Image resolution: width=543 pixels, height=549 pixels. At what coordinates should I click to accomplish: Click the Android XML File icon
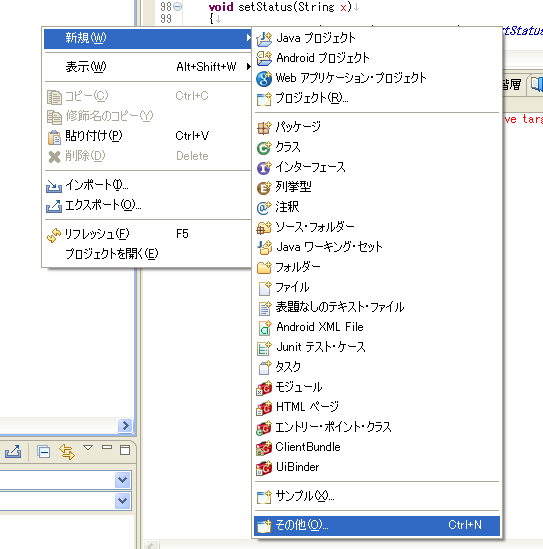(265, 328)
